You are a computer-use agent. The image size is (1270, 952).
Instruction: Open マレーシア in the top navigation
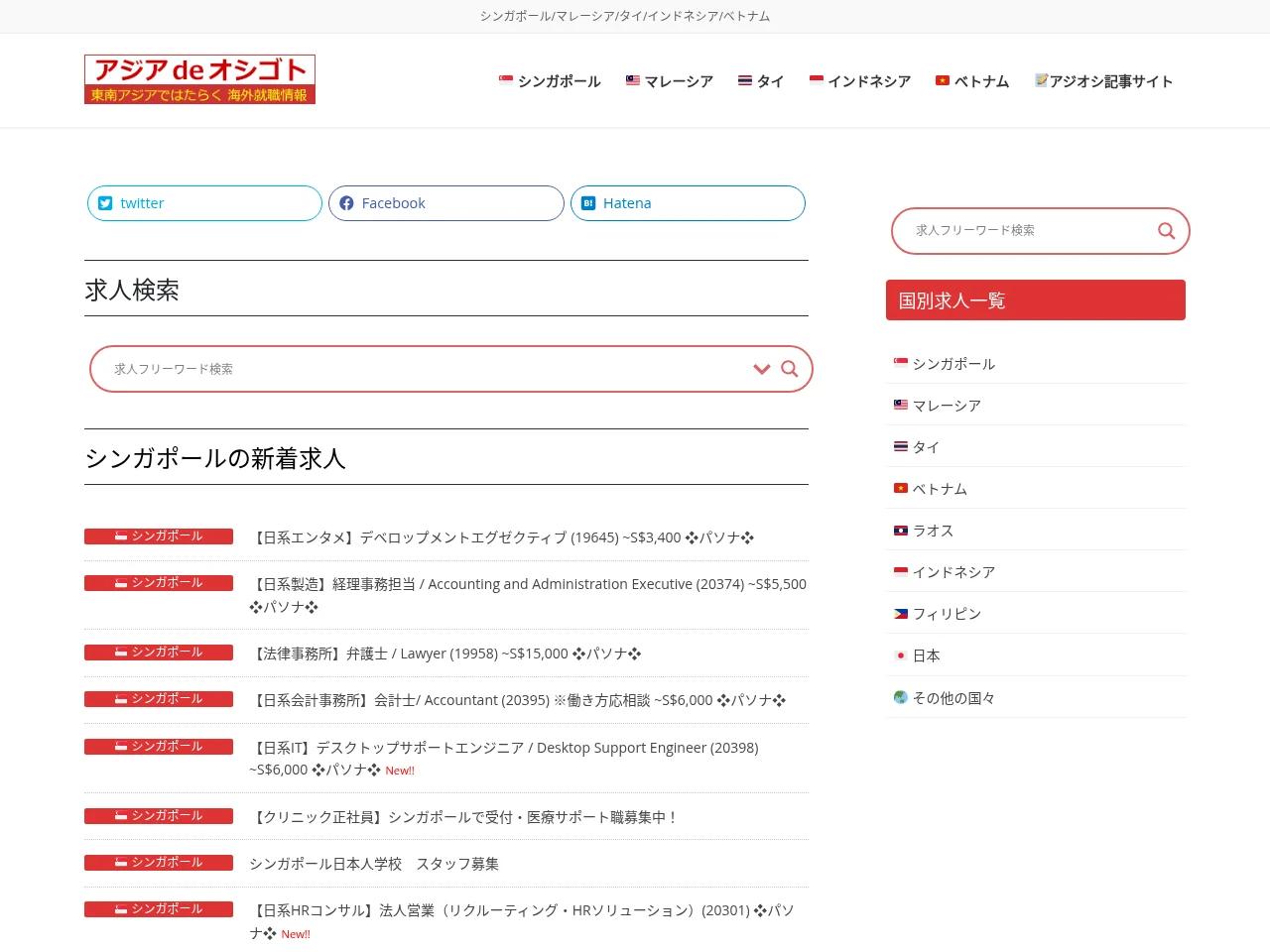point(670,81)
